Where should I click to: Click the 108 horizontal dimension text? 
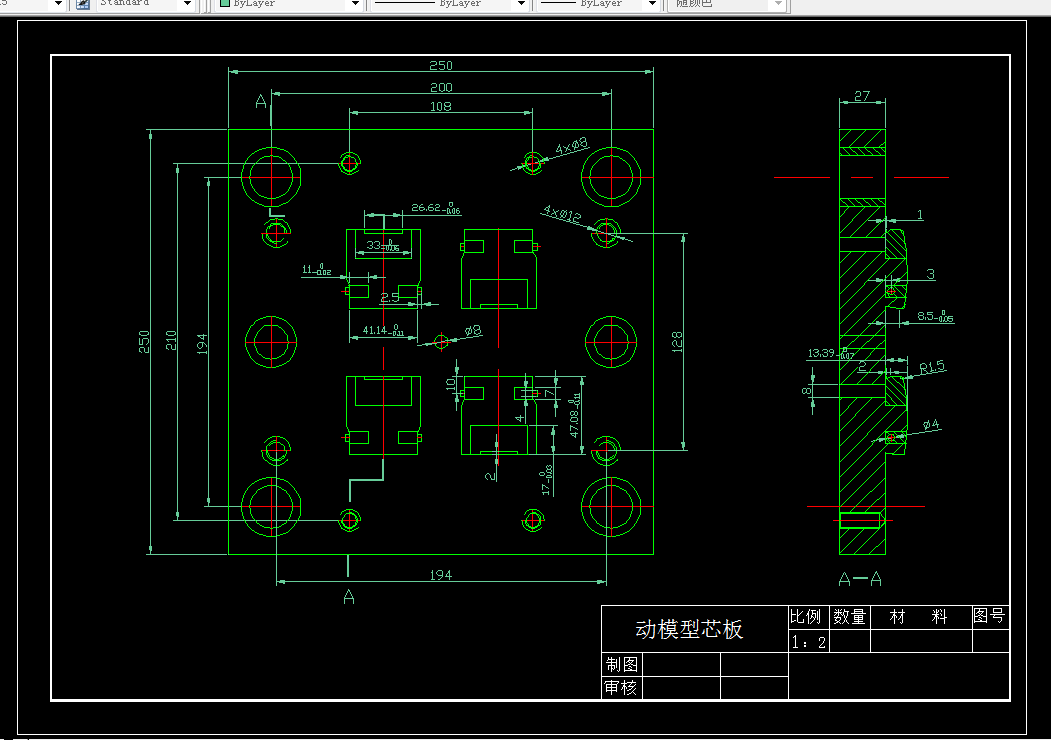[440, 106]
